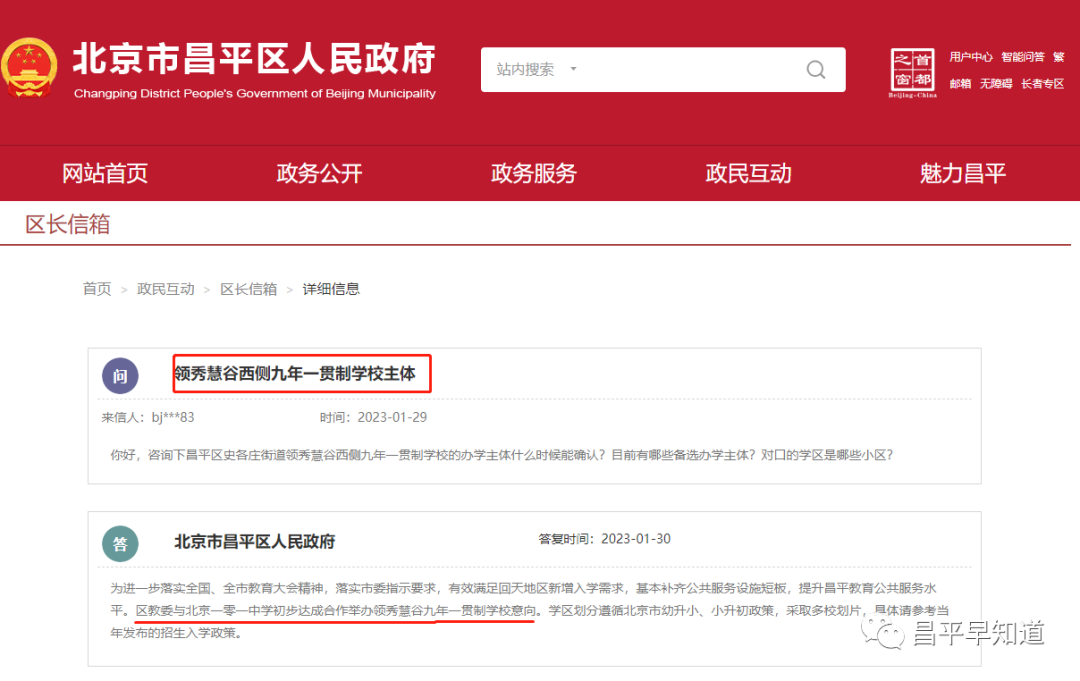Open the 邮箱 link
Viewport: 1080px width, 681px height.
(960, 83)
